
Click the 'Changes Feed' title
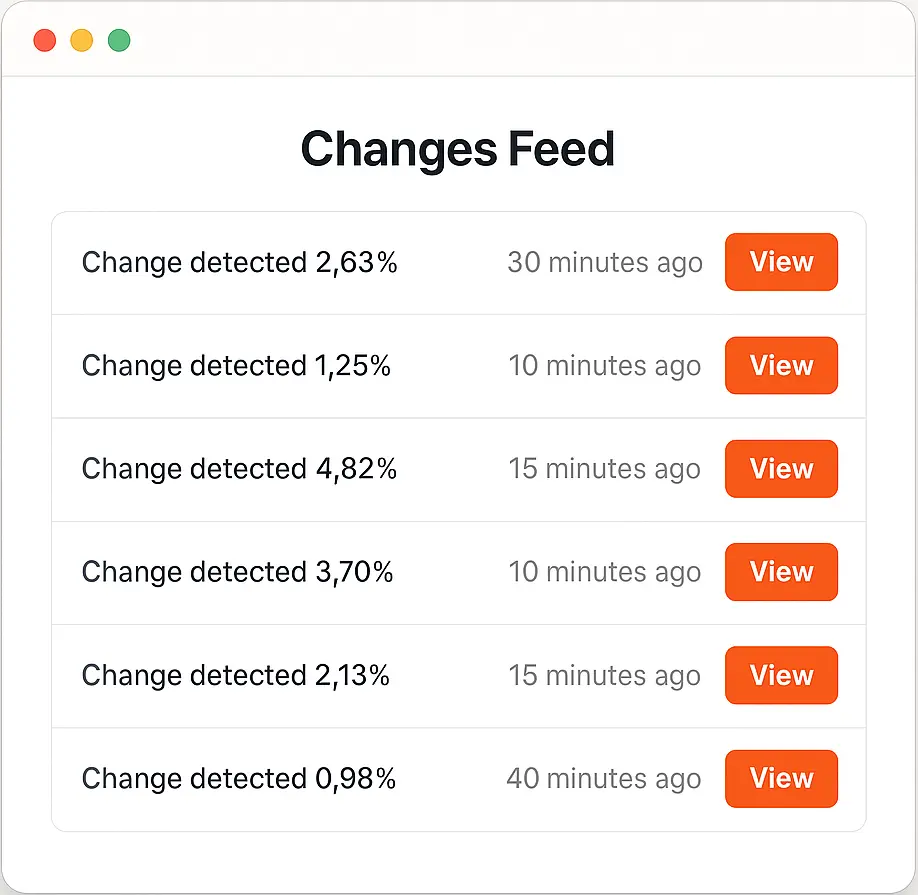click(x=458, y=149)
